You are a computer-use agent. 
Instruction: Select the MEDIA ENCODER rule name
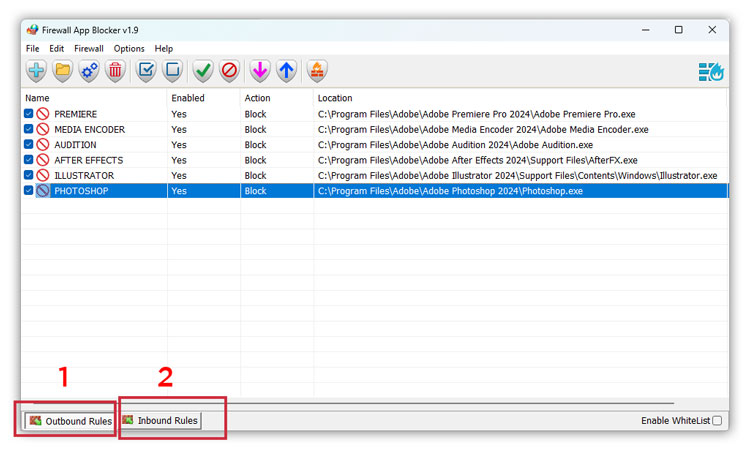[x=89, y=129]
